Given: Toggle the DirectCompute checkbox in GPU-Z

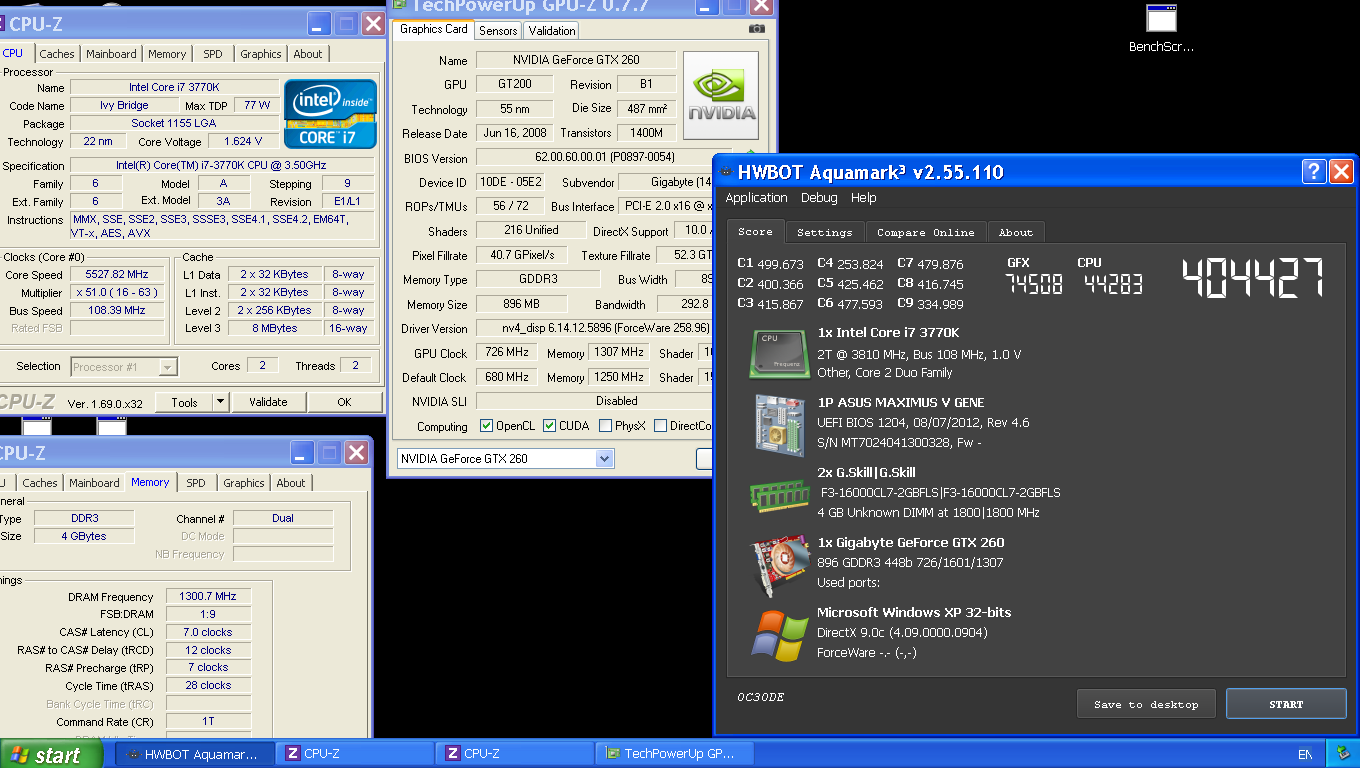Looking at the screenshot, I should point(660,426).
